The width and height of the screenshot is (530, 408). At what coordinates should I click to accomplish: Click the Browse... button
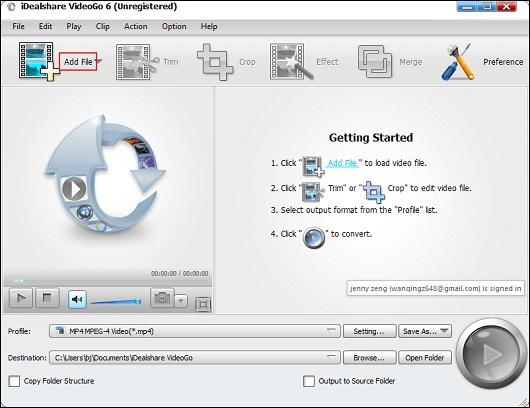coord(369,358)
